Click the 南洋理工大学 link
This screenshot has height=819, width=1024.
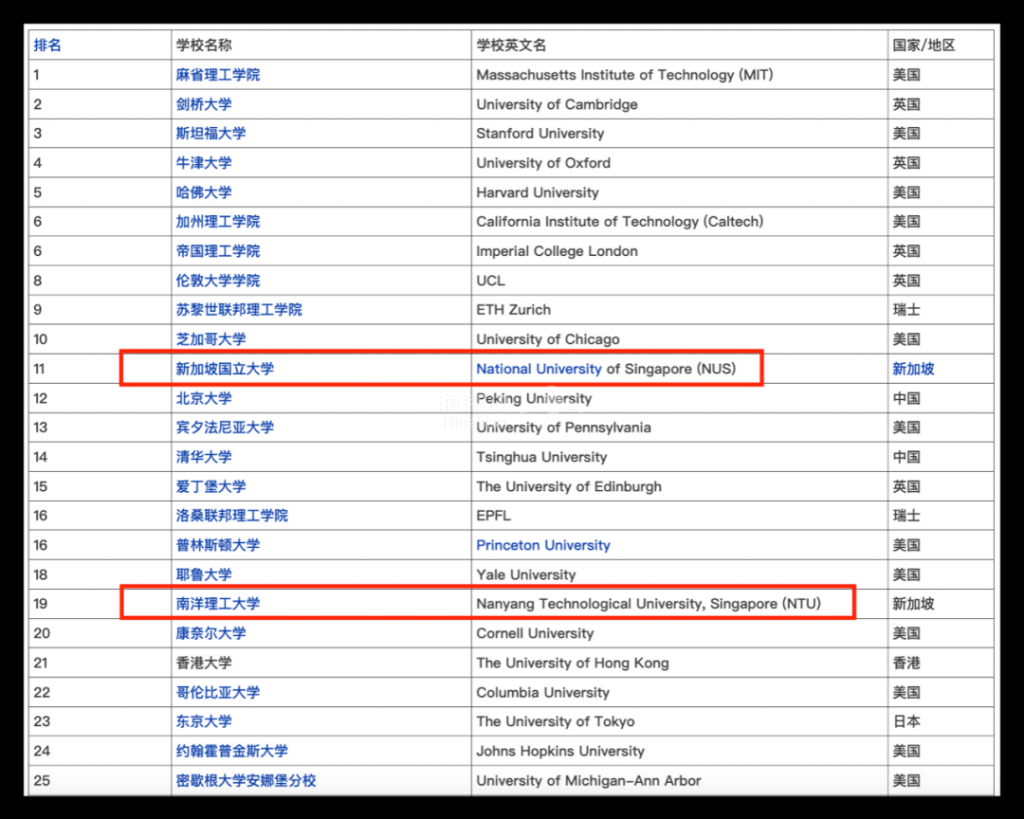[x=213, y=604]
